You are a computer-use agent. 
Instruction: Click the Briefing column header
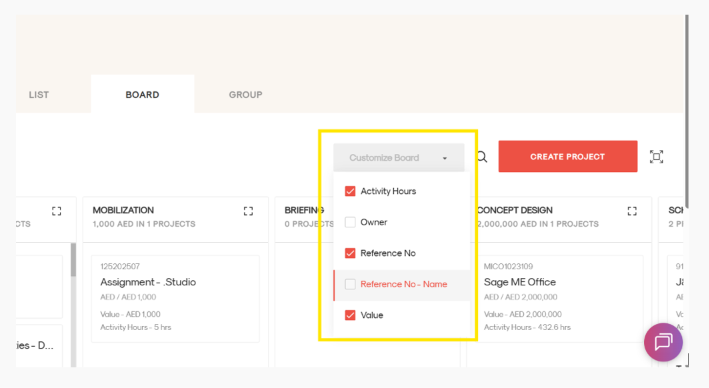click(x=304, y=210)
